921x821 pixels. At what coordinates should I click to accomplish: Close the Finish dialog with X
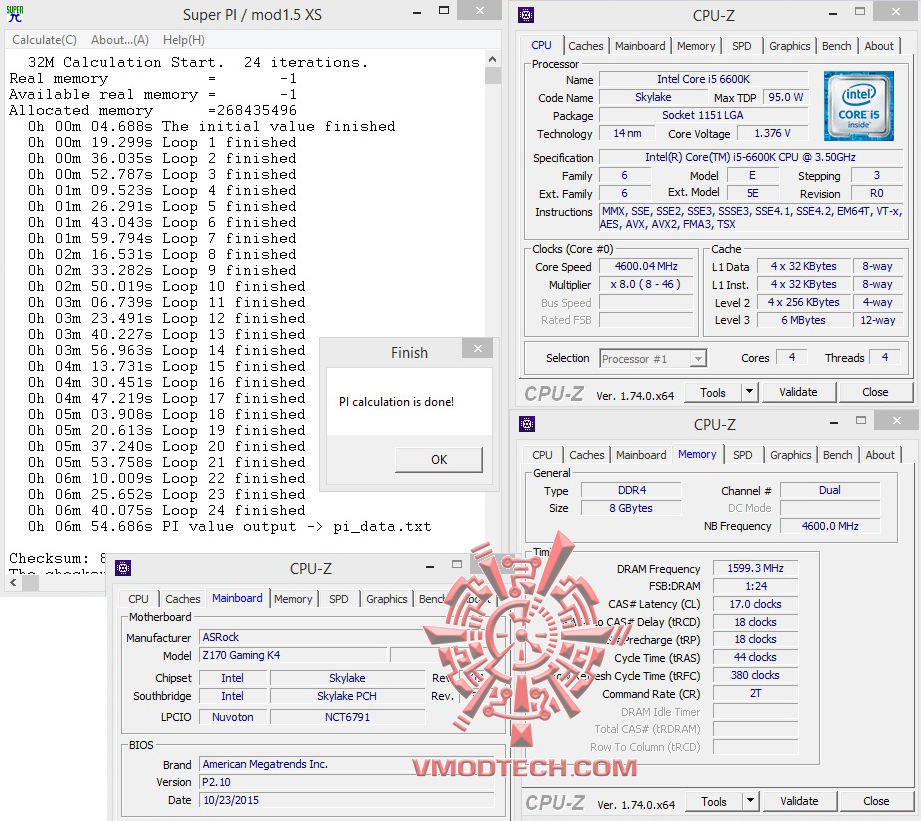click(478, 349)
